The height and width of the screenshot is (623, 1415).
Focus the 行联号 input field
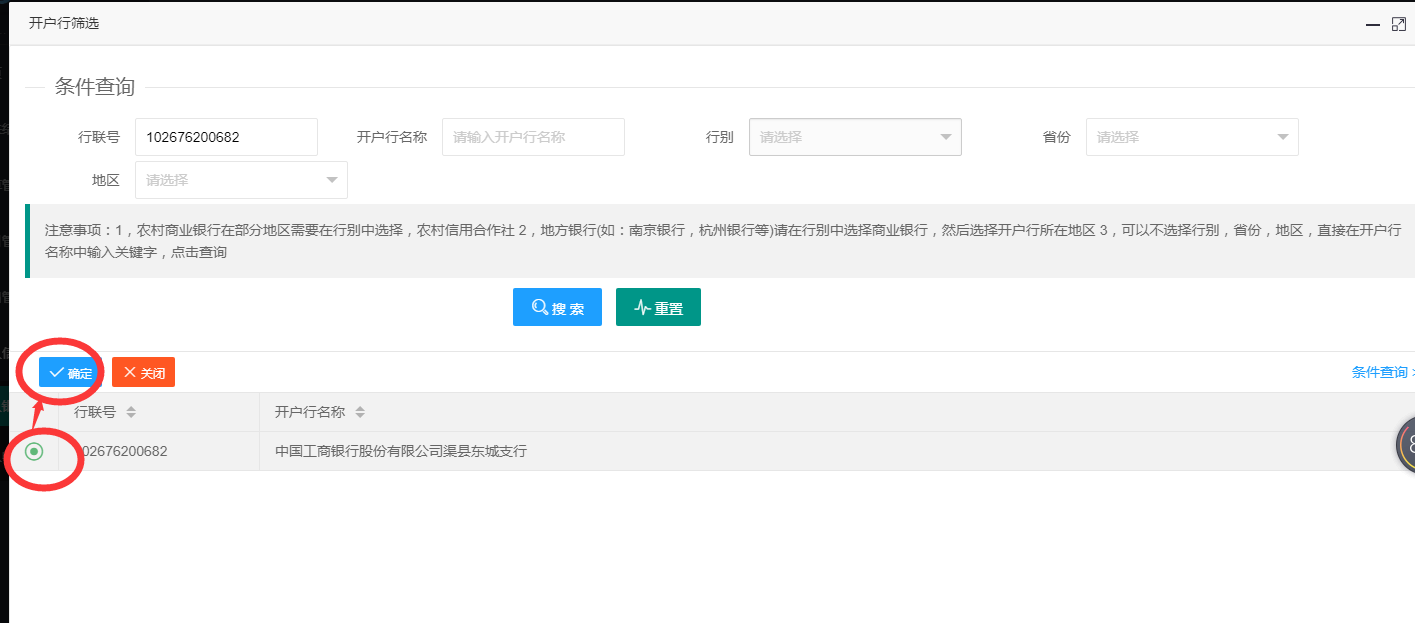226,137
